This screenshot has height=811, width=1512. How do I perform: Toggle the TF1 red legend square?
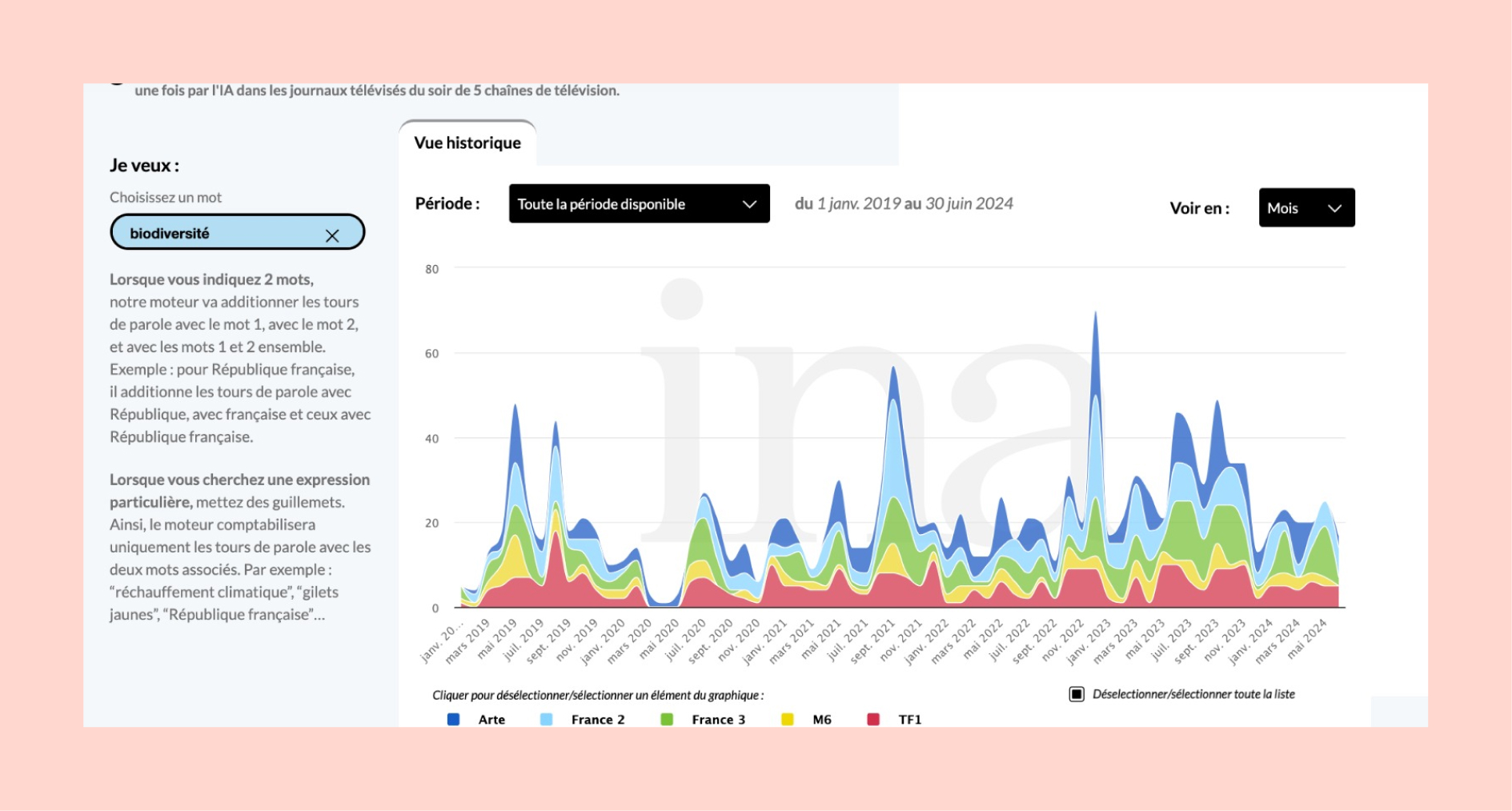tap(873, 720)
